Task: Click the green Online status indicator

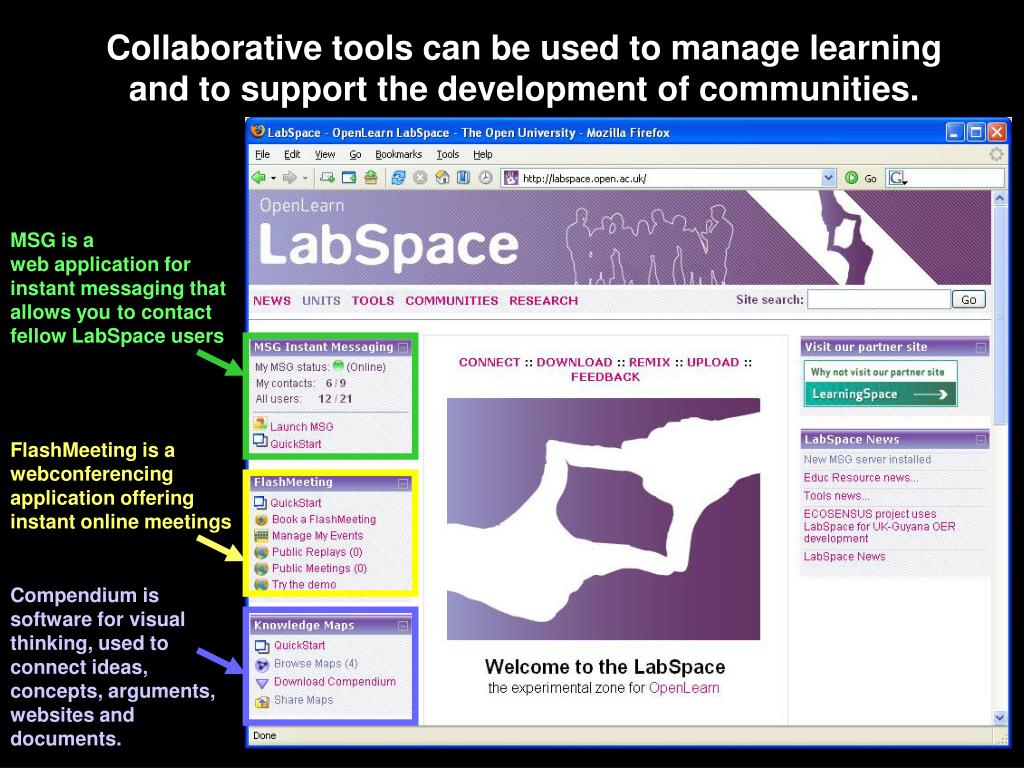Action: coord(338,366)
